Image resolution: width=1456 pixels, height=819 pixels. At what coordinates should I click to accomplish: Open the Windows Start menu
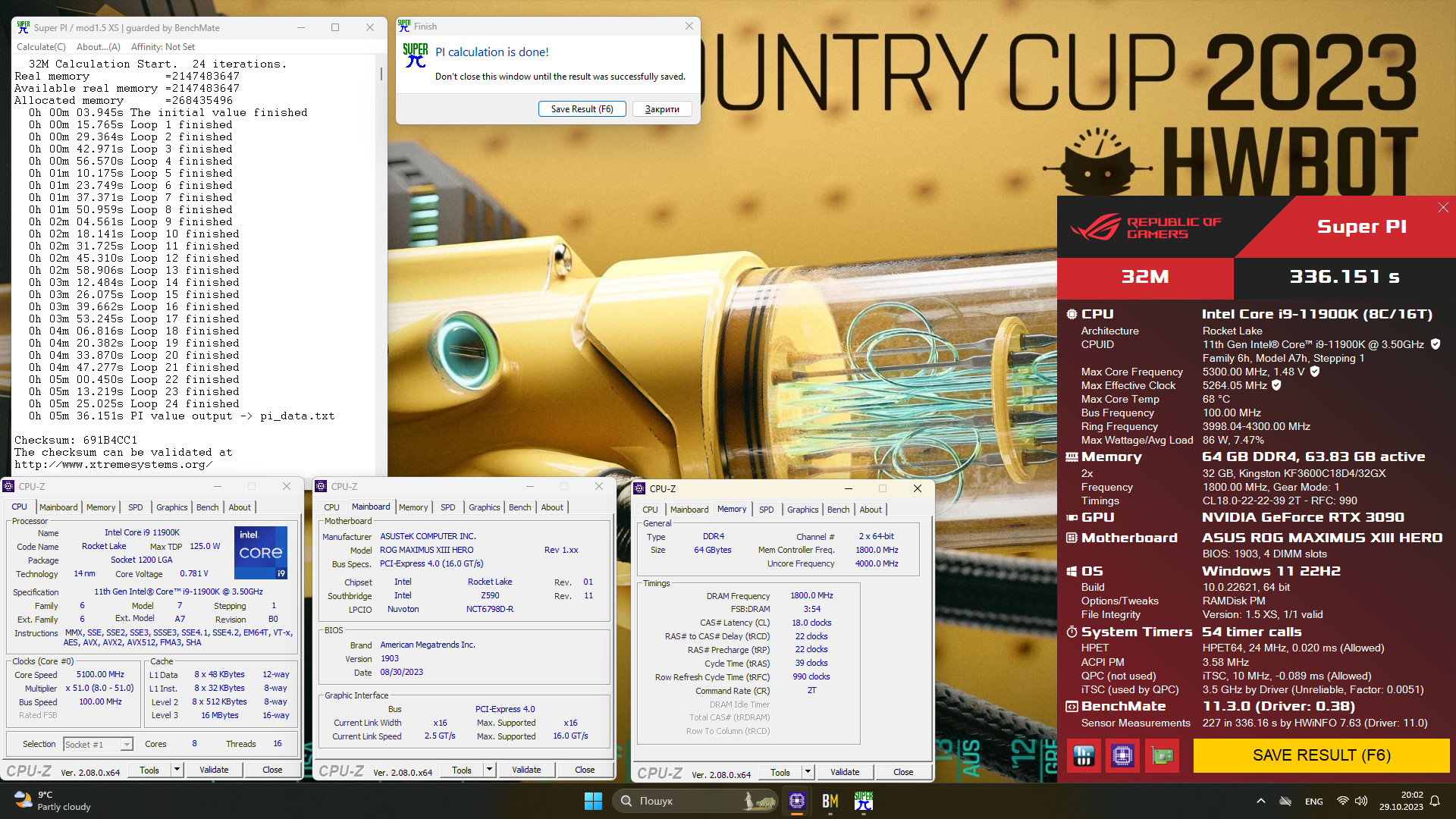[x=593, y=801]
